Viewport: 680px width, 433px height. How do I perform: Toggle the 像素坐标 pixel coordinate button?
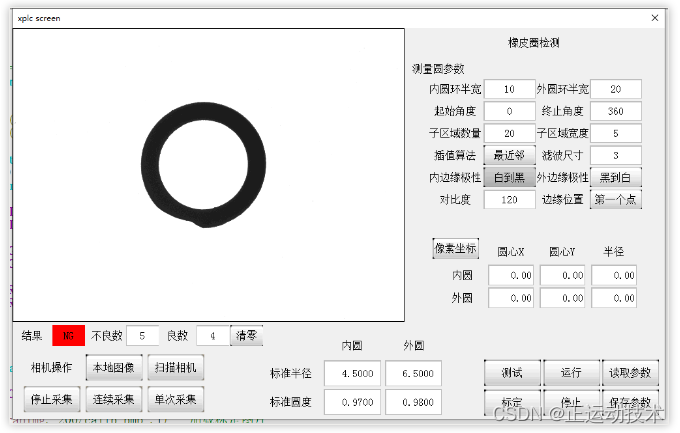pos(455,248)
